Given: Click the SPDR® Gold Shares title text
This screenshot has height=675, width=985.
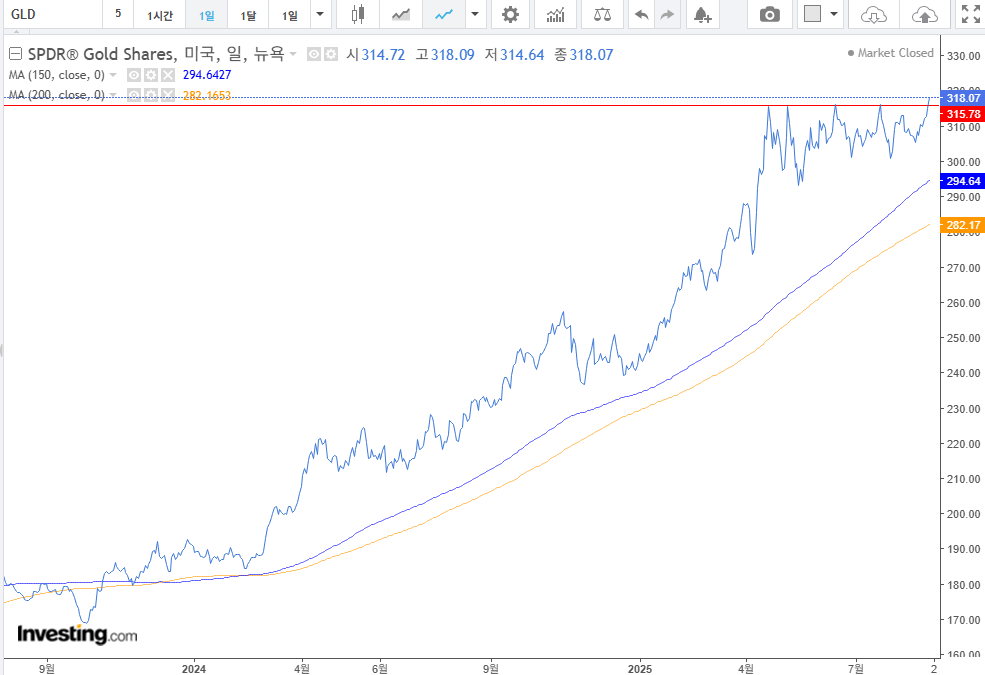Looking at the screenshot, I should [x=102, y=55].
